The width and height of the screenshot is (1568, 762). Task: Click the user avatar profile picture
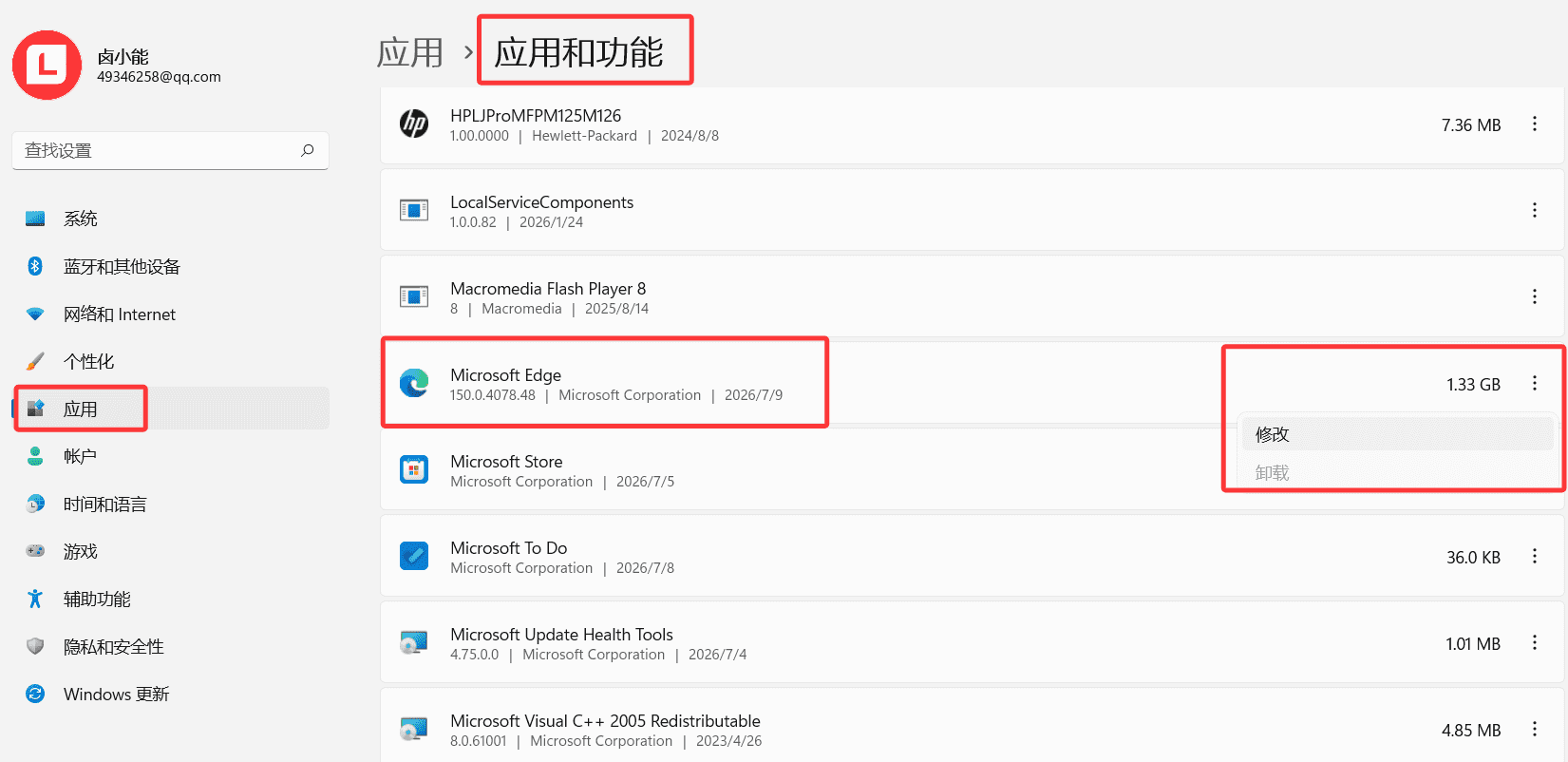pyautogui.click(x=47, y=66)
